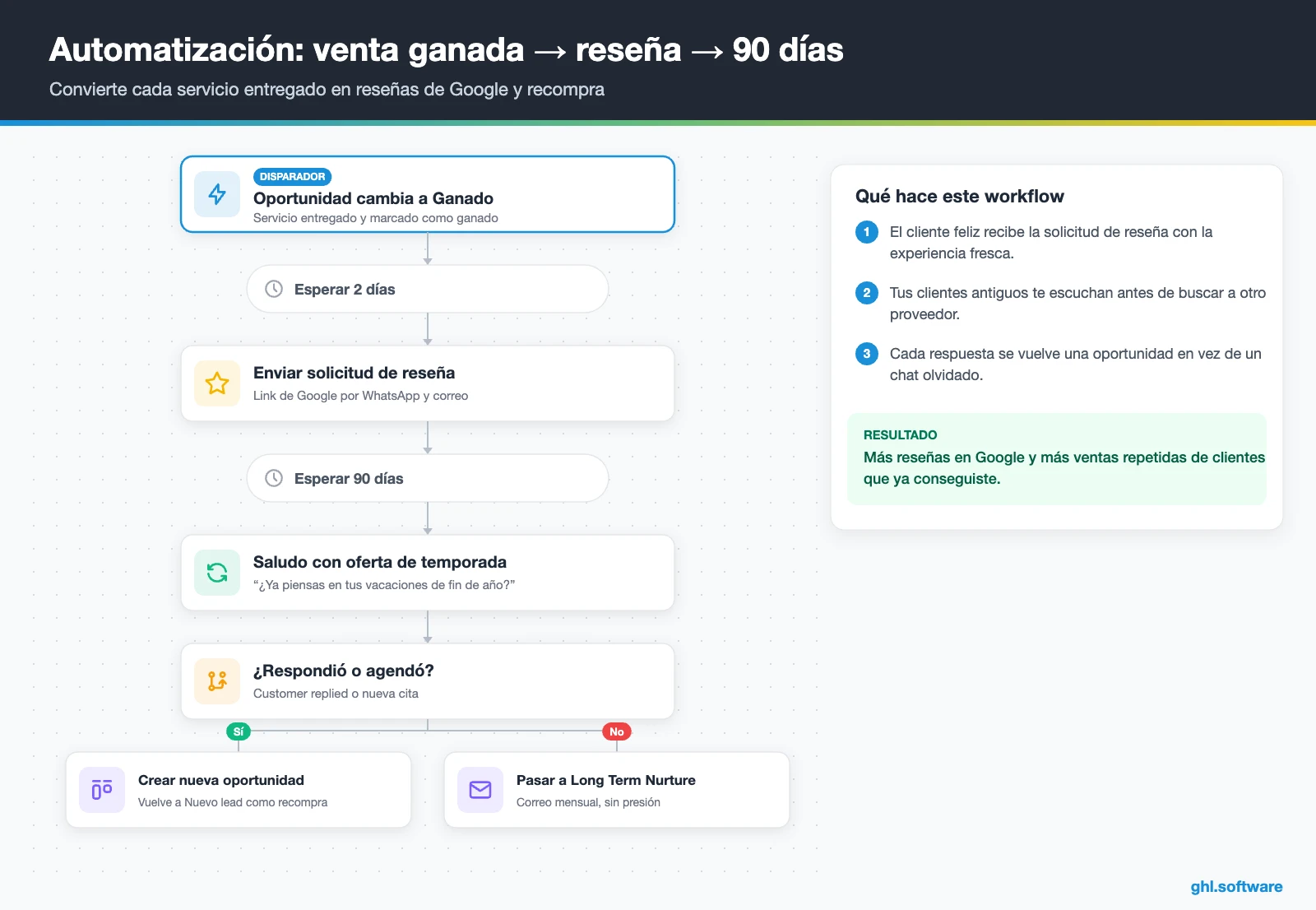Click the Saludo con oferta de temporada title
This screenshot has width=1316, height=910.
coord(380,562)
